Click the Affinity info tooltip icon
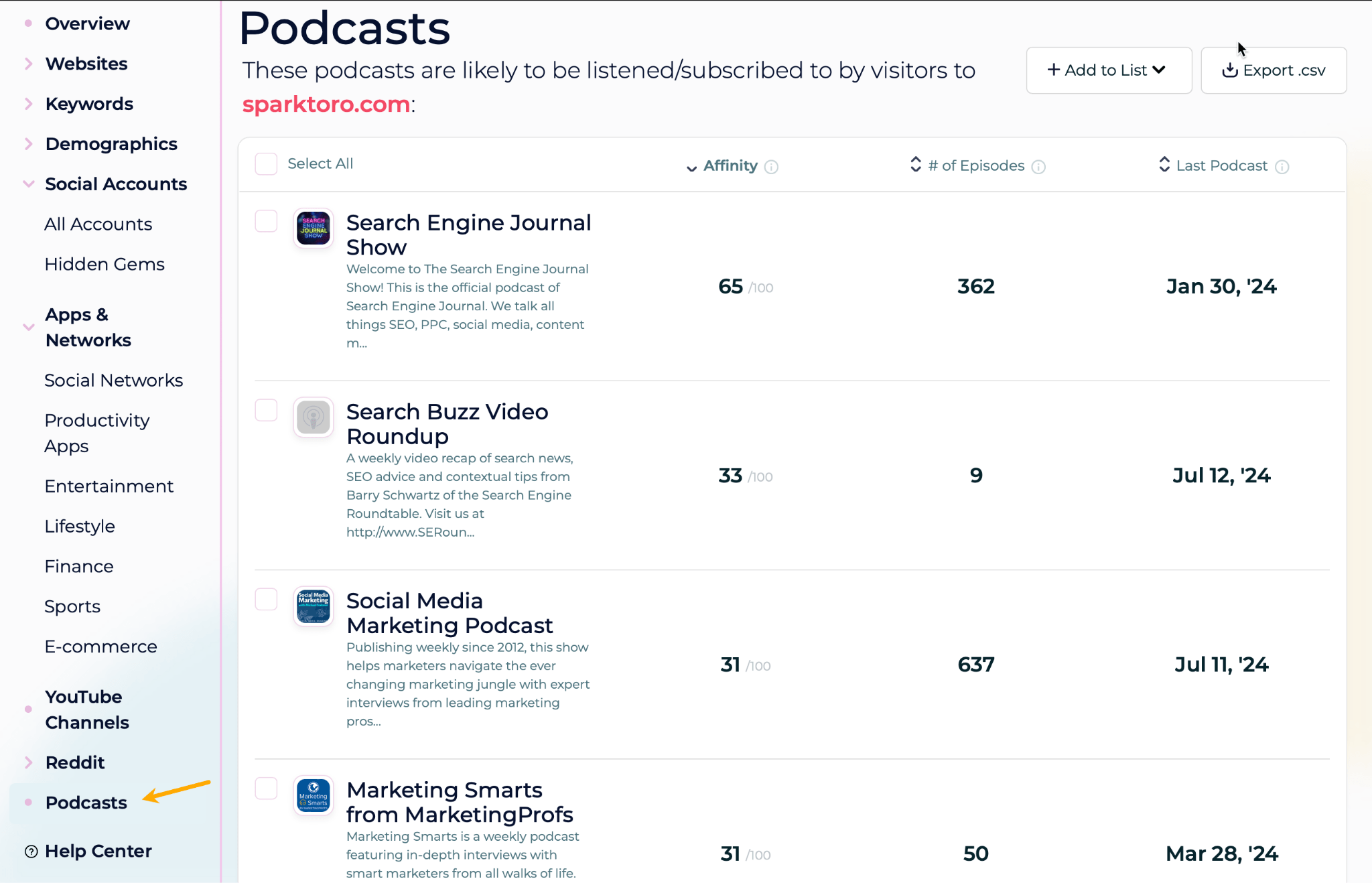The width and height of the screenshot is (1372, 883). click(x=772, y=166)
